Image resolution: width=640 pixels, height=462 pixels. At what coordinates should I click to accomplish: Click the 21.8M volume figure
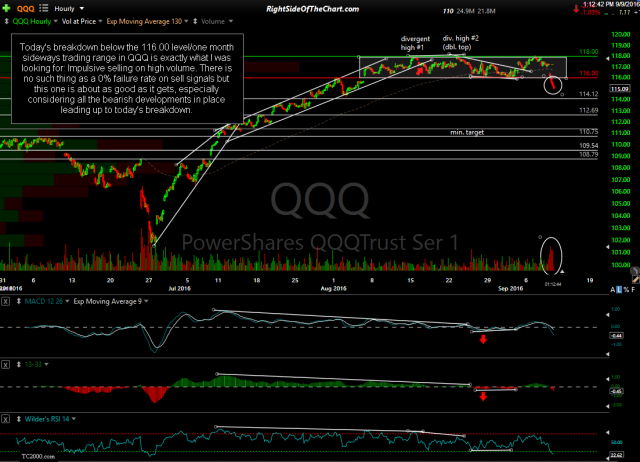[487, 11]
